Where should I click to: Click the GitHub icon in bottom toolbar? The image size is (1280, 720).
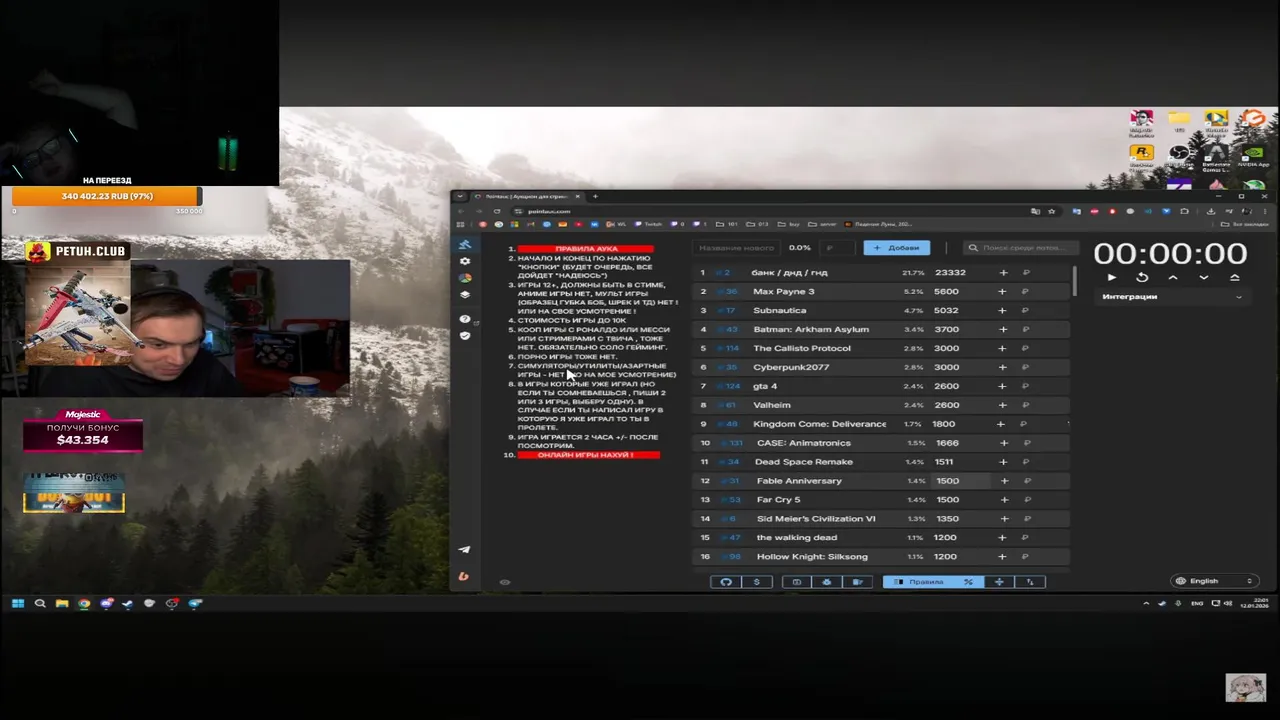tap(726, 582)
